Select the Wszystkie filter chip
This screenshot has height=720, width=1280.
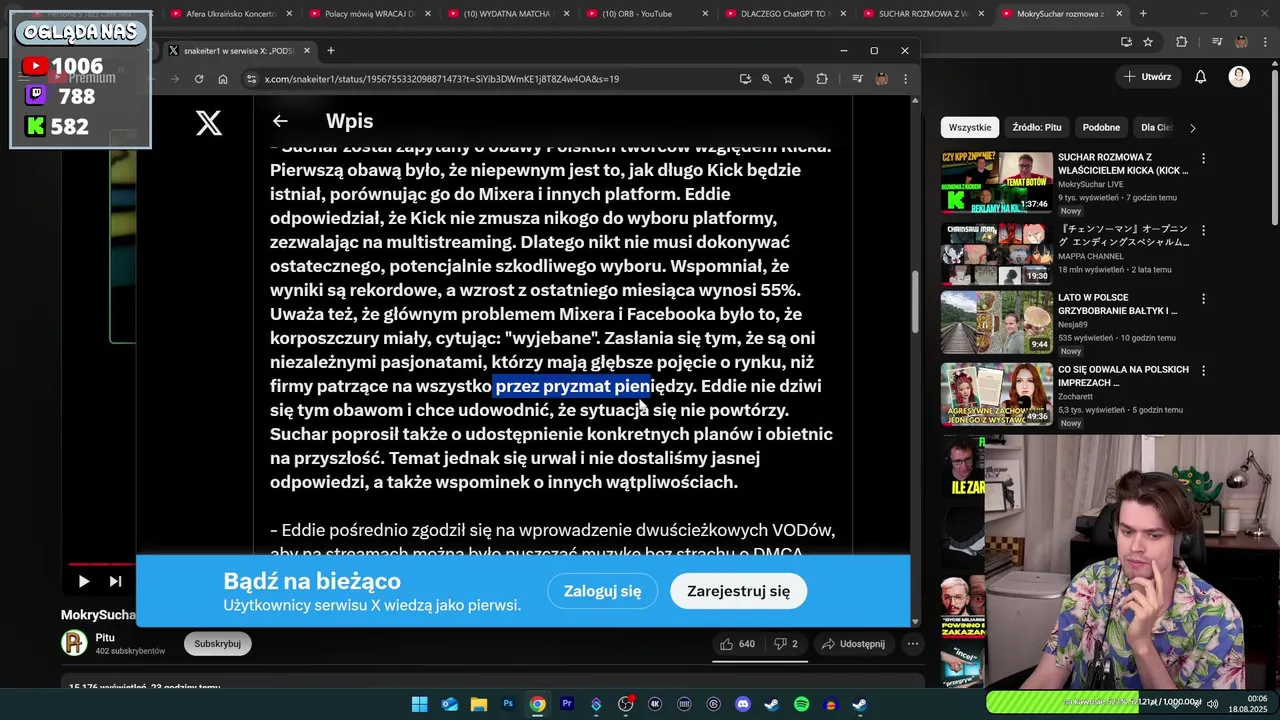[970, 127]
